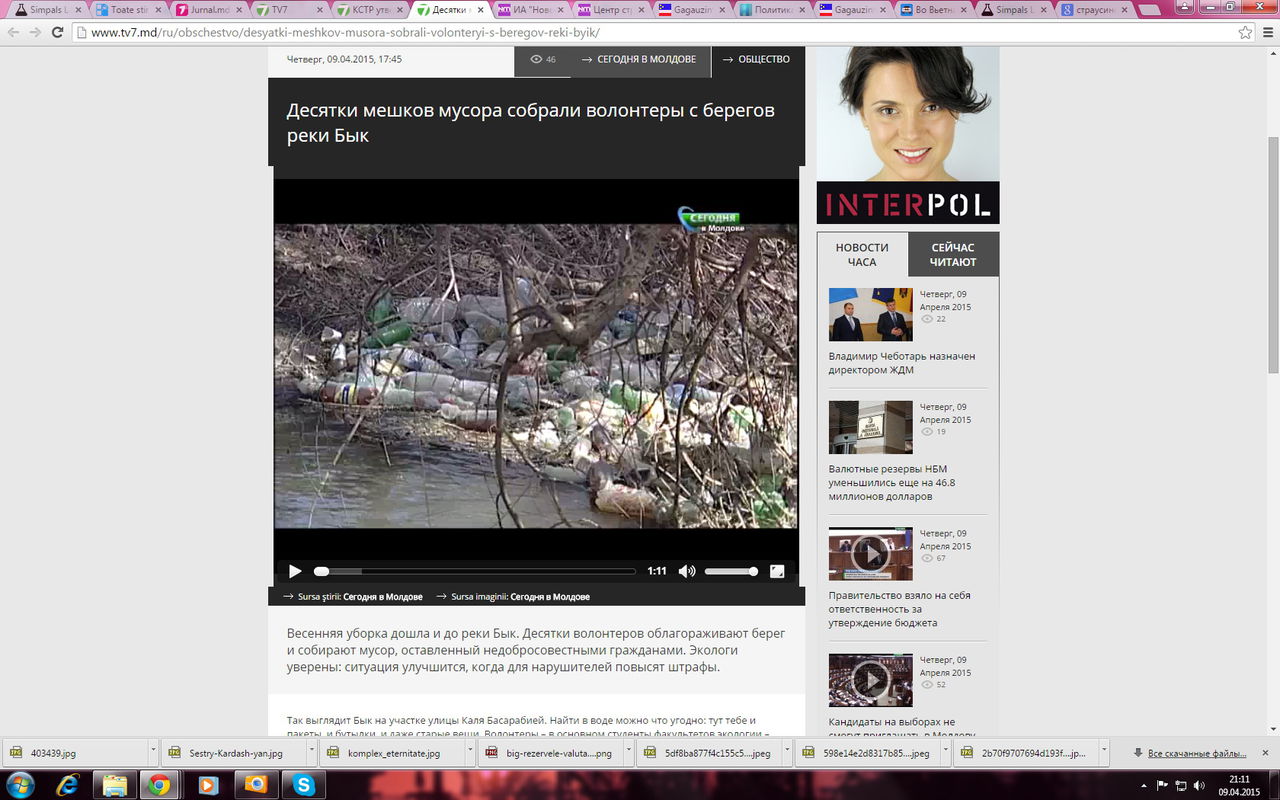
Task: Open the Chrome menu button
Action: (x=1266, y=32)
